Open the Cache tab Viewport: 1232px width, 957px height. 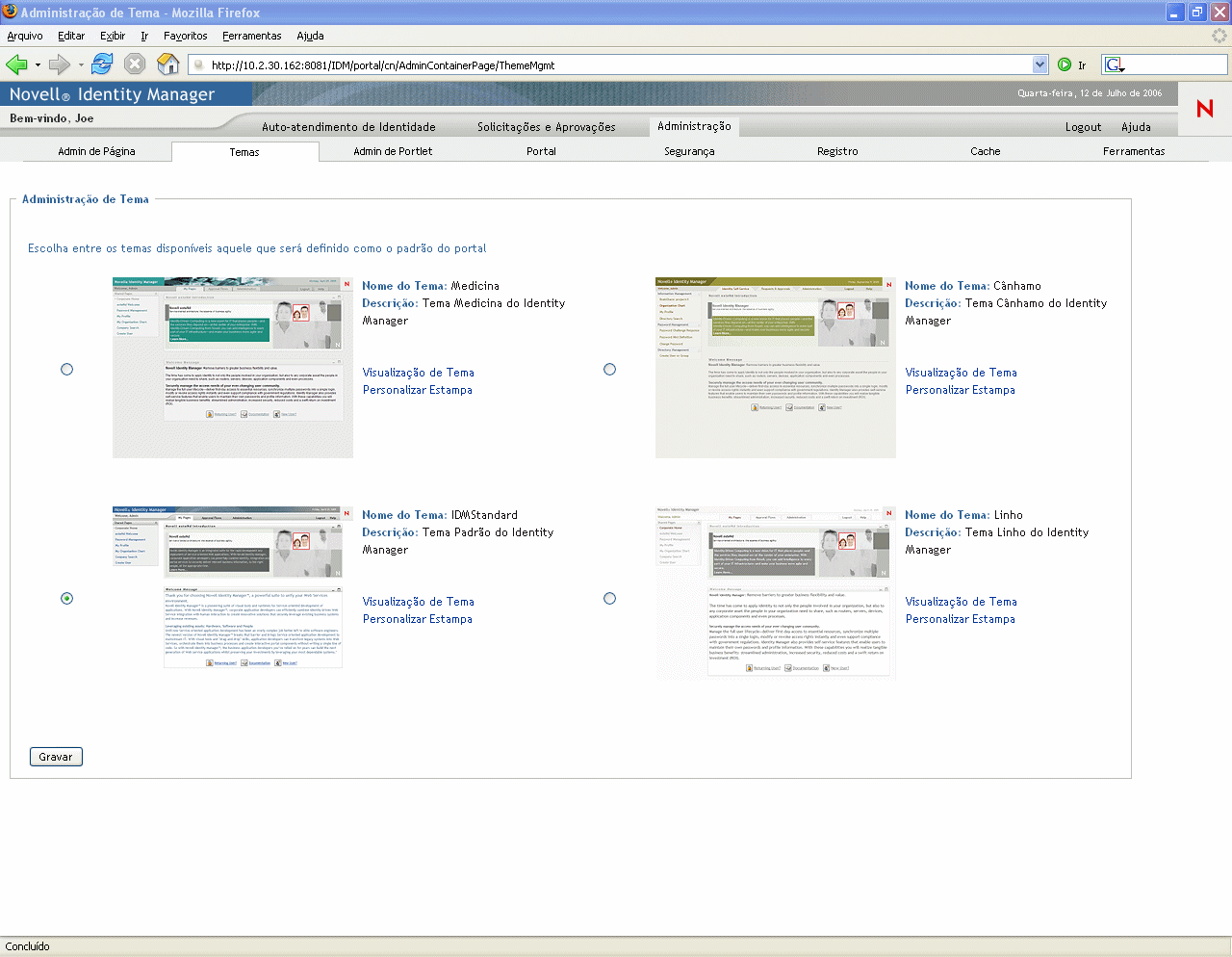[986, 151]
